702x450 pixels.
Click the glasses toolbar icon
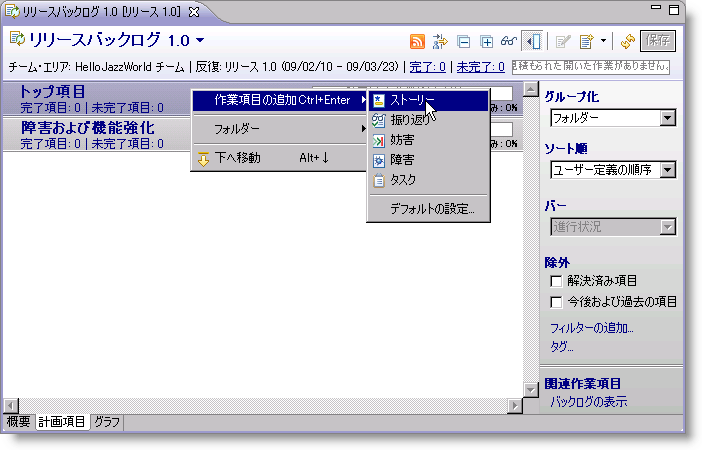click(509, 41)
